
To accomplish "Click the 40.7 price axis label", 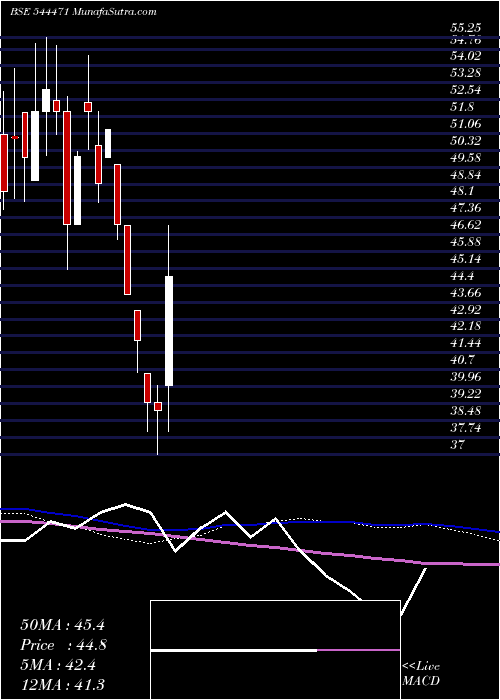I will point(462,361).
